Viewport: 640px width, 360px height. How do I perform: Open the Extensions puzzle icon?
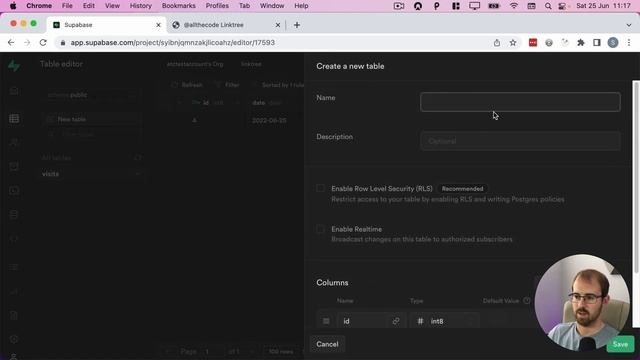[x=581, y=42]
